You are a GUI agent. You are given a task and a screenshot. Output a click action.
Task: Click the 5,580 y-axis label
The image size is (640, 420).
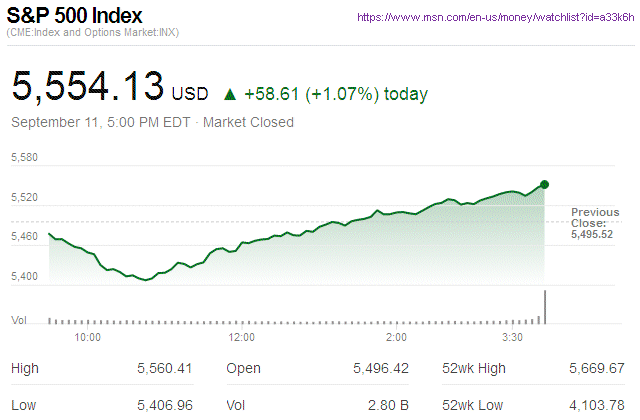pyautogui.click(x=23, y=158)
